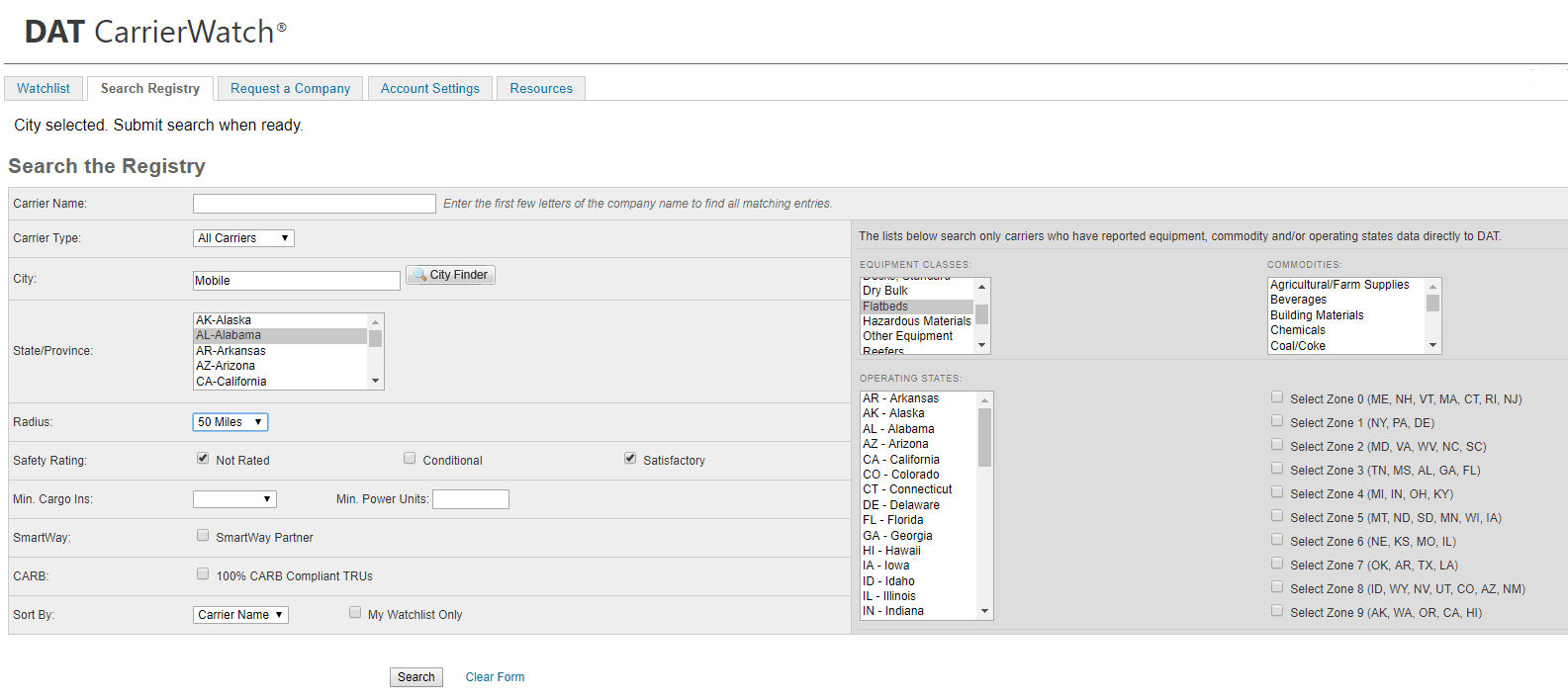Select AR-Arkansas in State/Province list
The image size is (1568, 700).
[x=280, y=351]
